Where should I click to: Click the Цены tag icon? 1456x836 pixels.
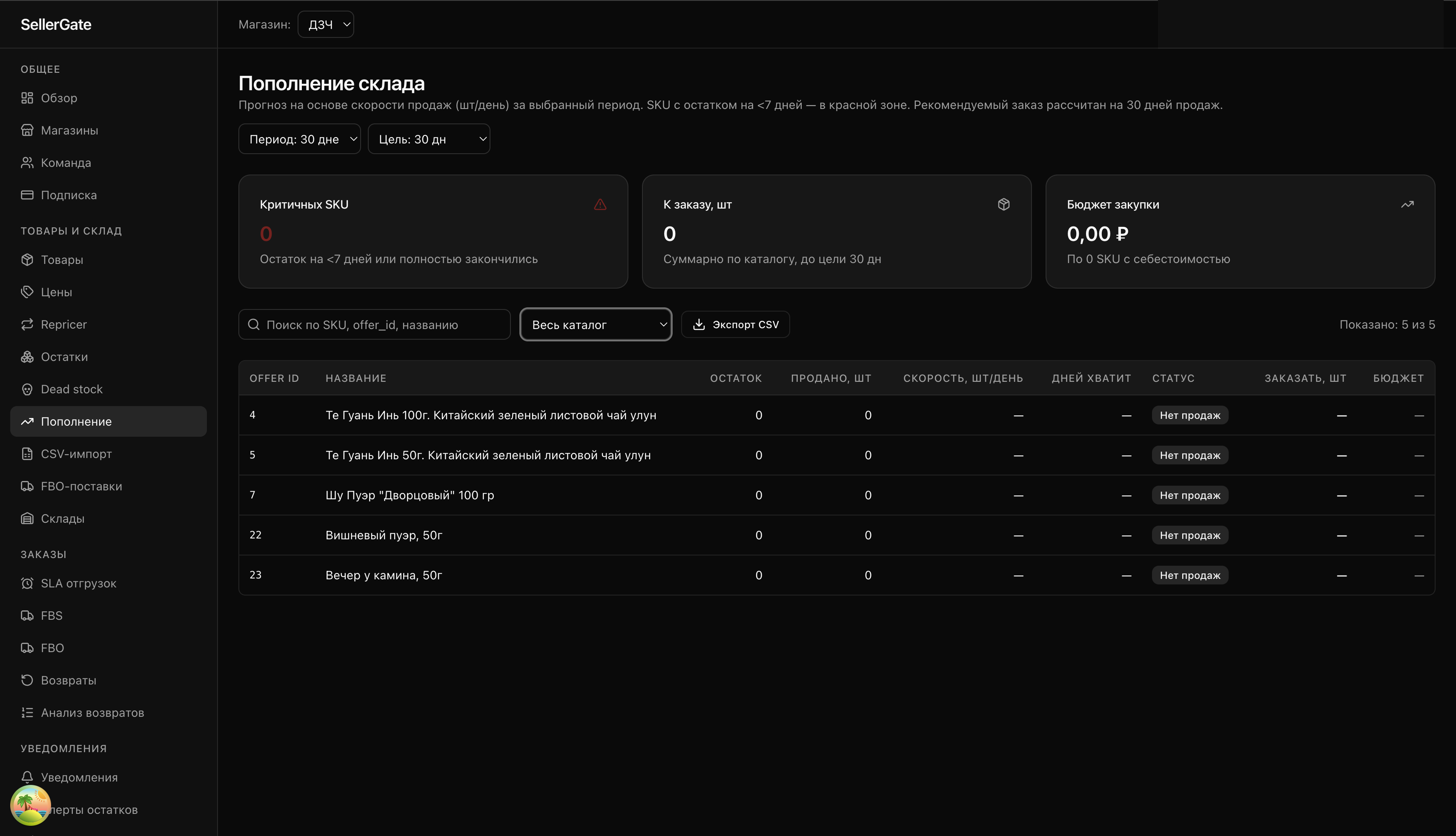tap(27, 292)
